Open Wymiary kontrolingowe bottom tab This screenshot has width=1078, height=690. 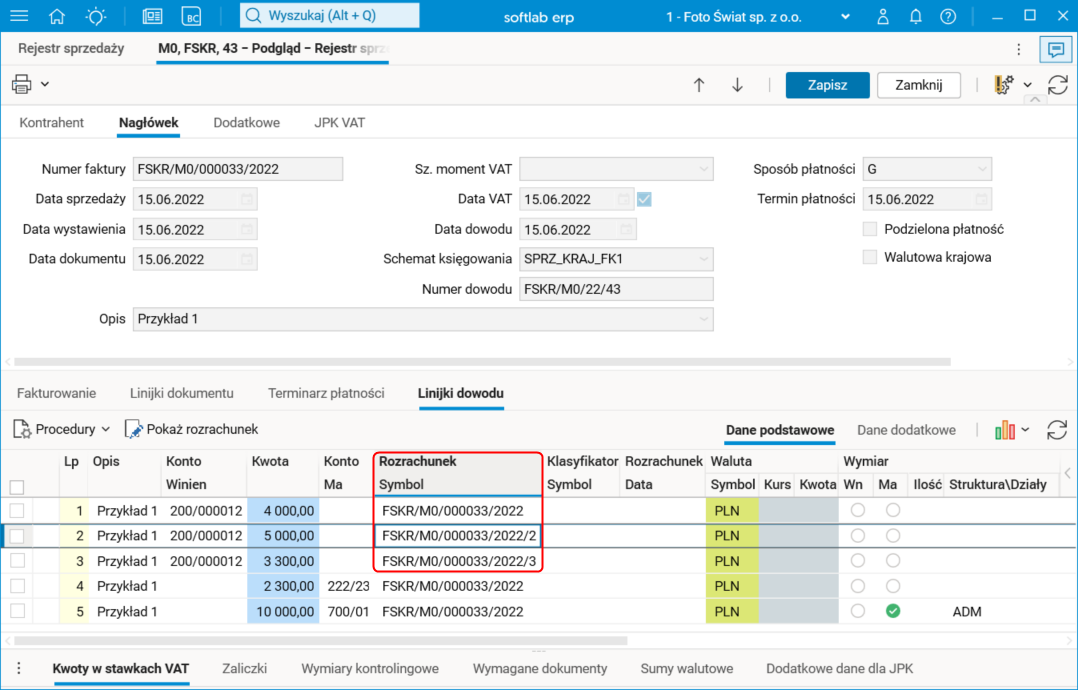tap(370, 669)
